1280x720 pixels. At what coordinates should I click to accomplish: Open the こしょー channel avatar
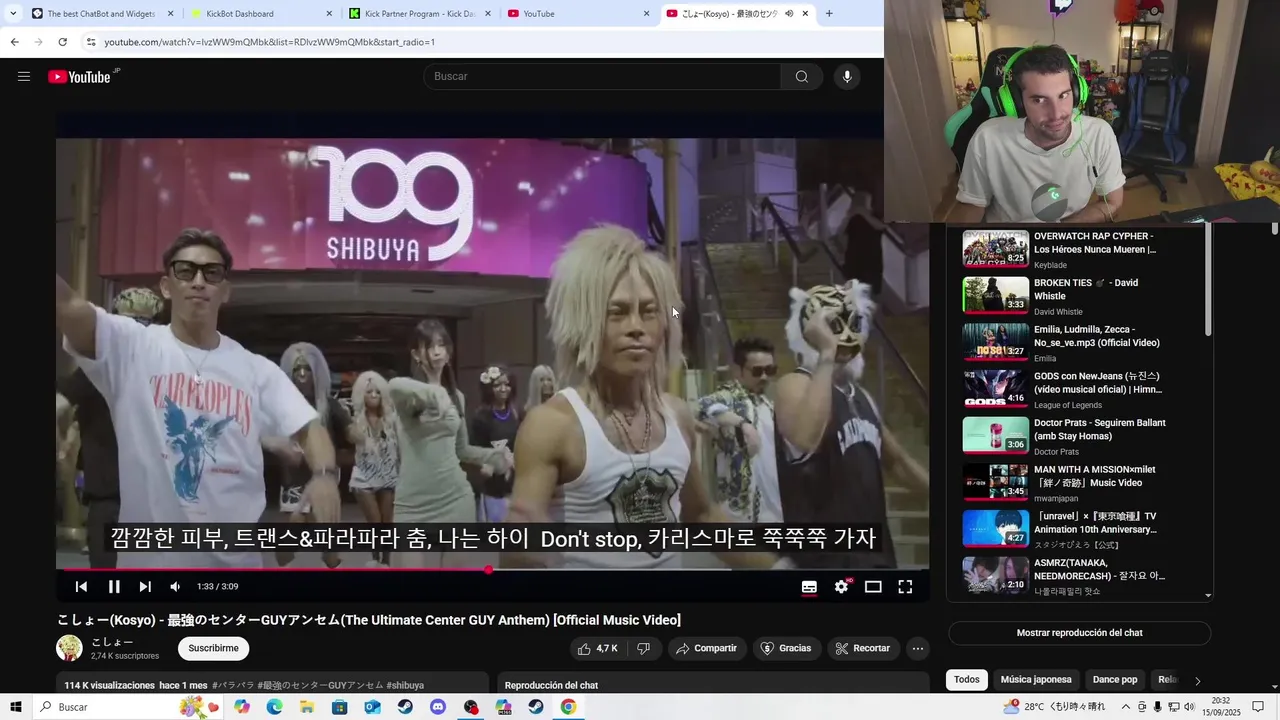69,648
